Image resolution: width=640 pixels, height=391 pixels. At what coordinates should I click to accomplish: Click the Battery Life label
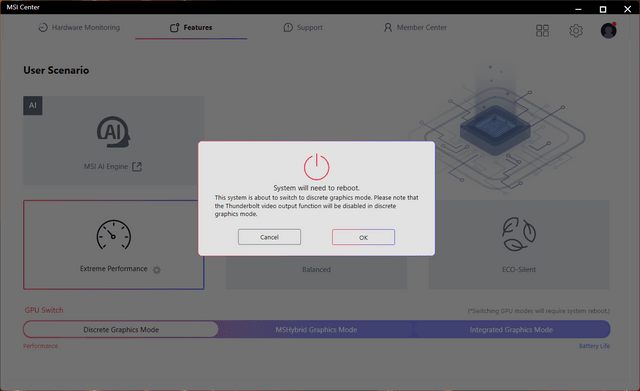point(594,346)
